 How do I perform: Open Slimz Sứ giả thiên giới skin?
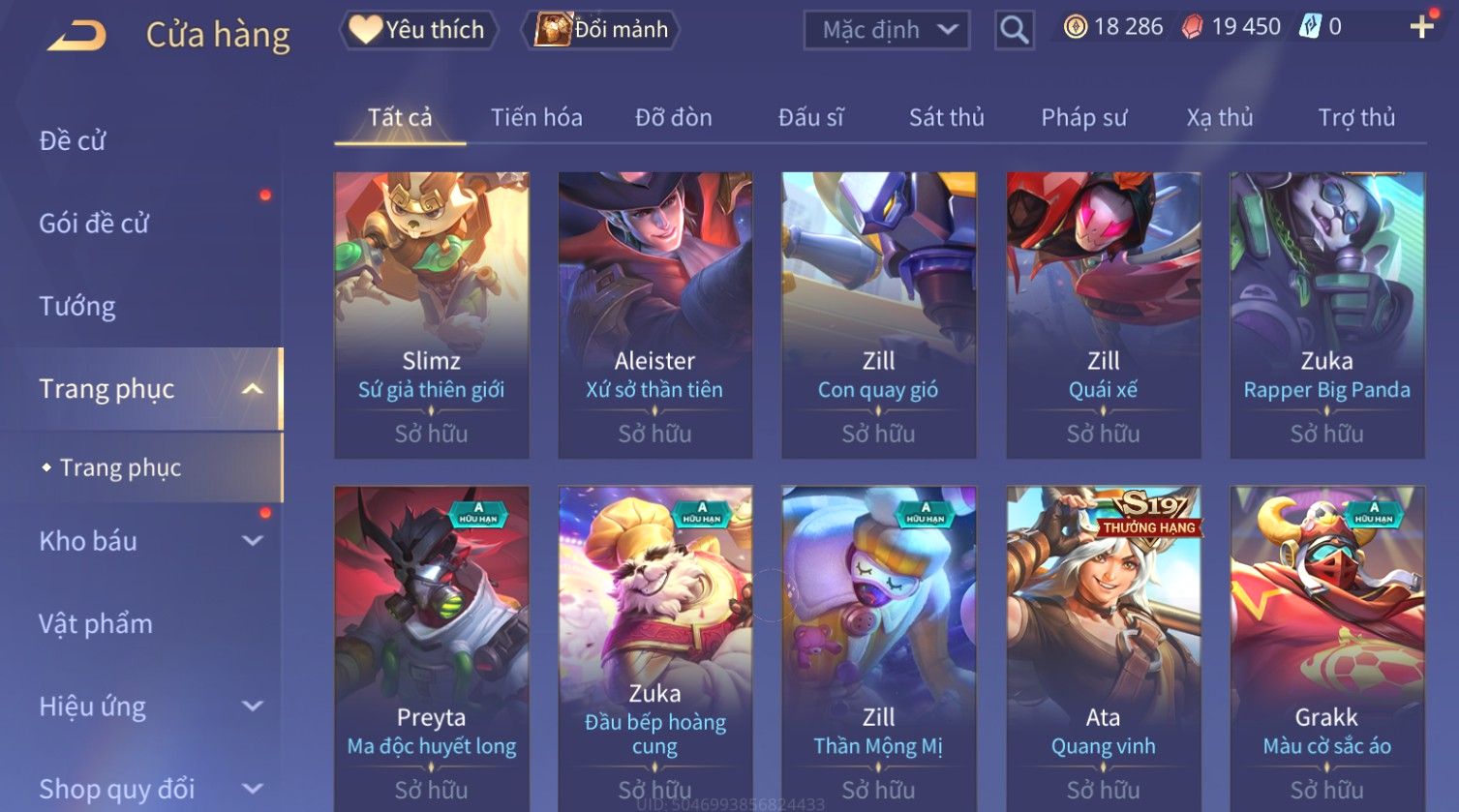click(431, 315)
